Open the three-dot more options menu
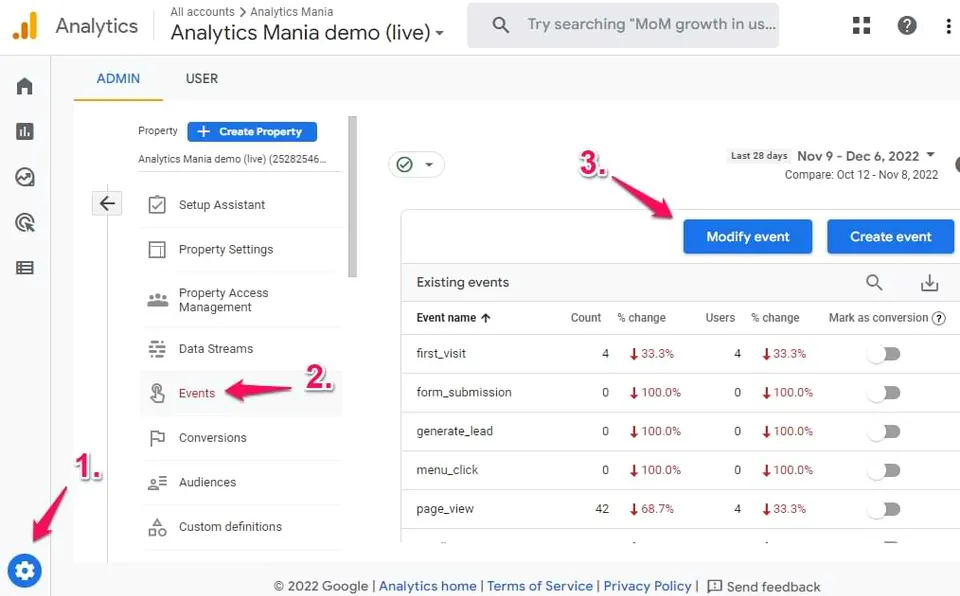The image size is (960, 596). 948,26
